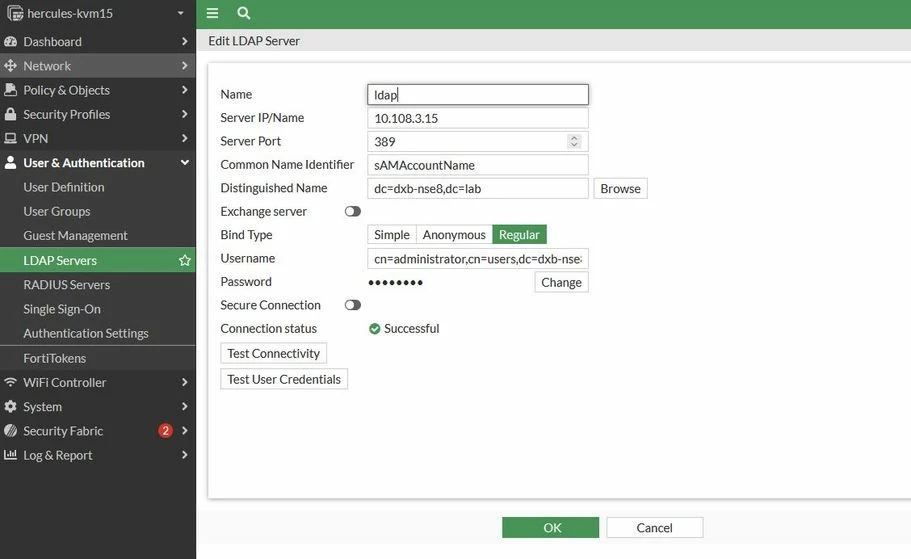Viewport: 911px width, 559px height.
Task: Select Regular bind type
Action: point(519,235)
